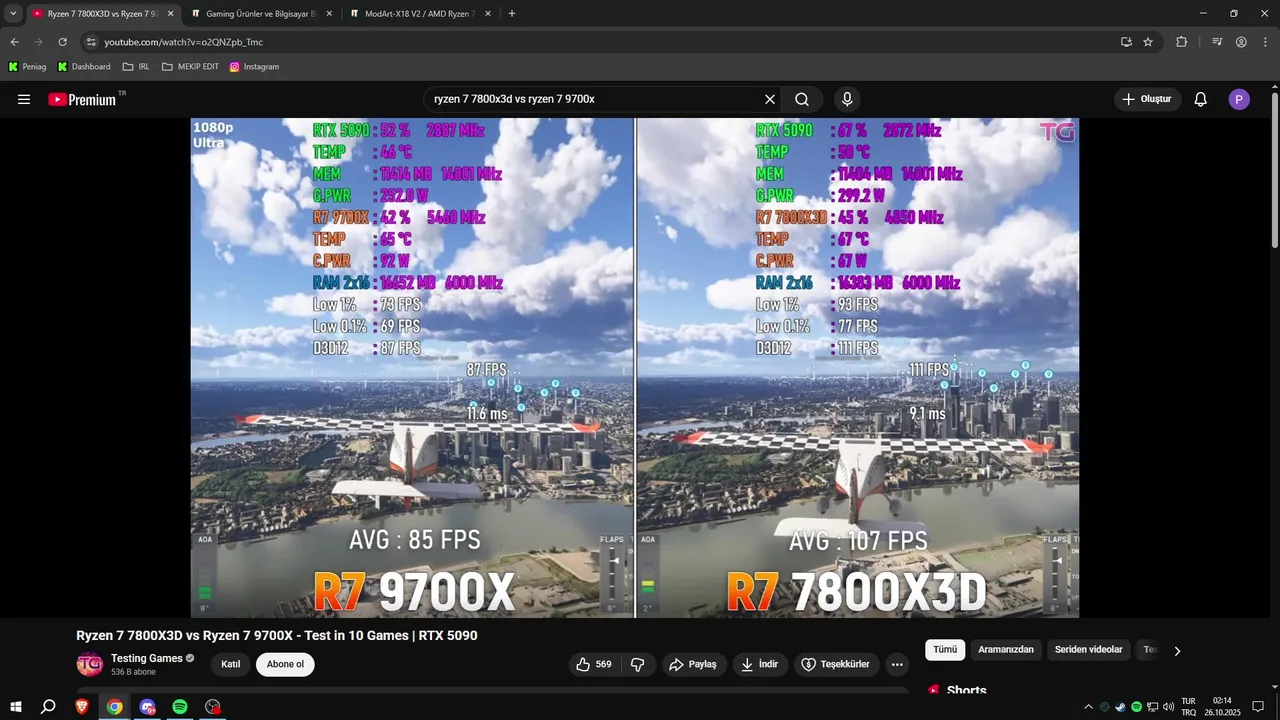Open the IRL bookmarks folder
The width and height of the screenshot is (1280, 720).
136,67
